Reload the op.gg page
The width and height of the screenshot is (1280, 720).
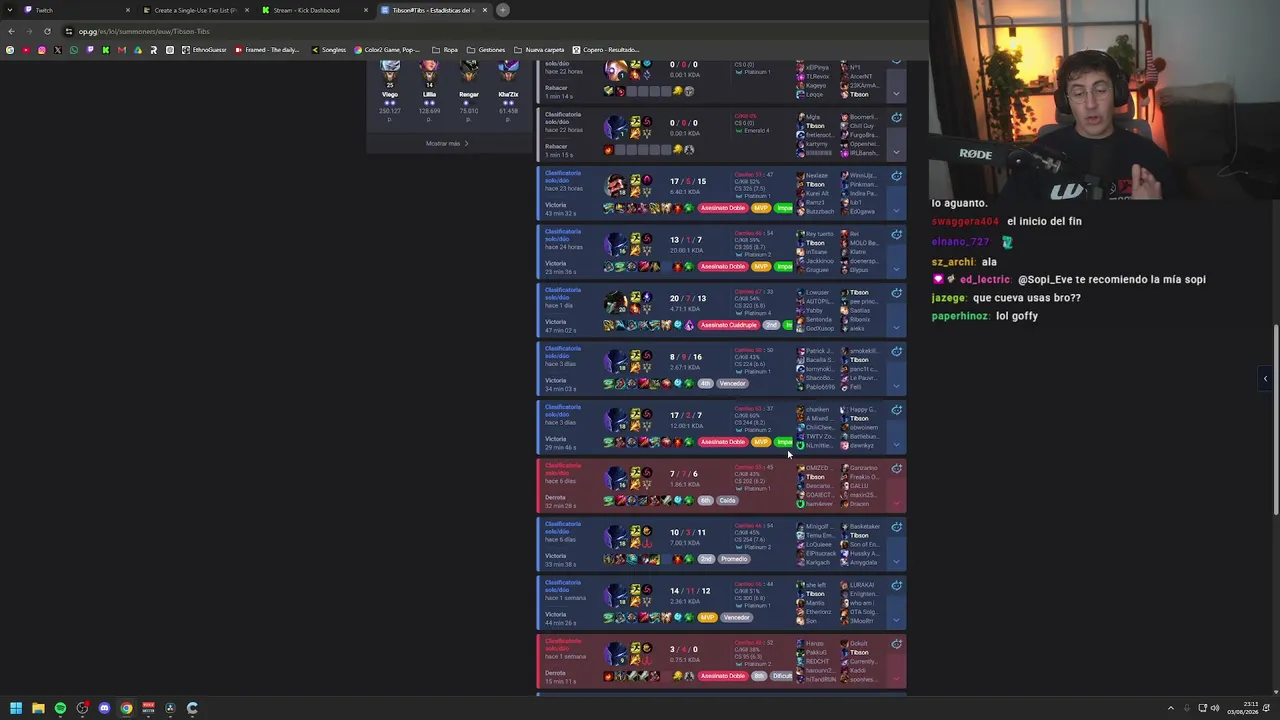pyautogui.click(x=47, y=31)
